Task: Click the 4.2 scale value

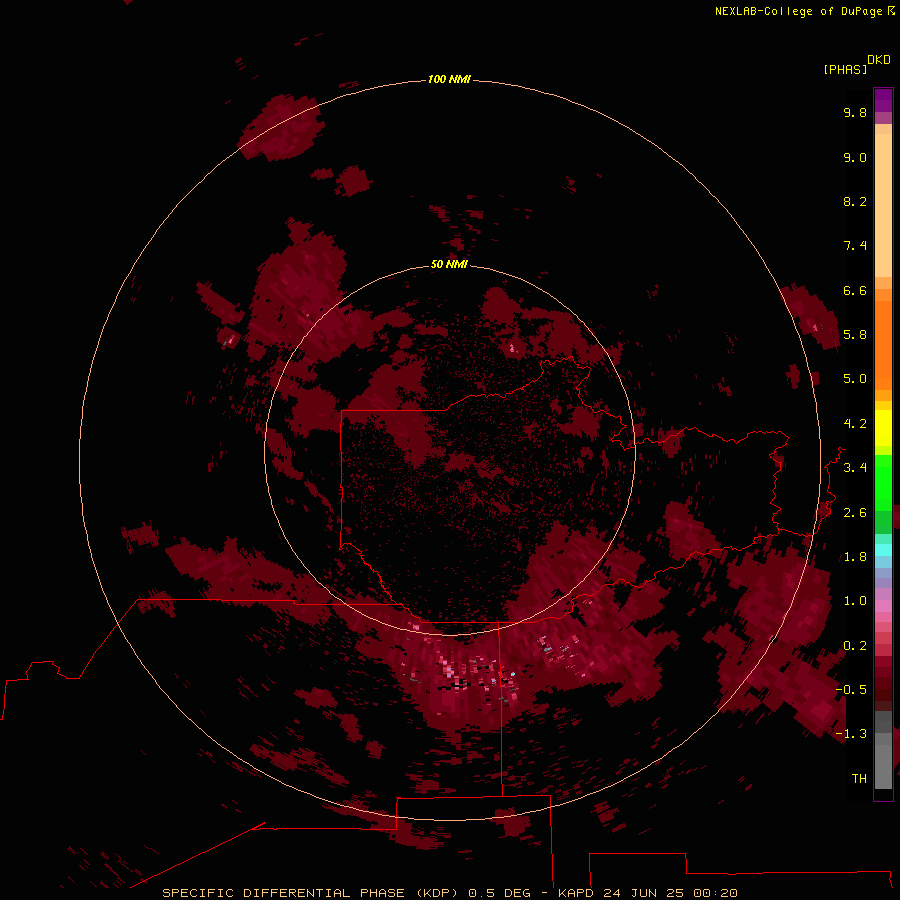Action: pyautogui.click(x=855, y=424)
